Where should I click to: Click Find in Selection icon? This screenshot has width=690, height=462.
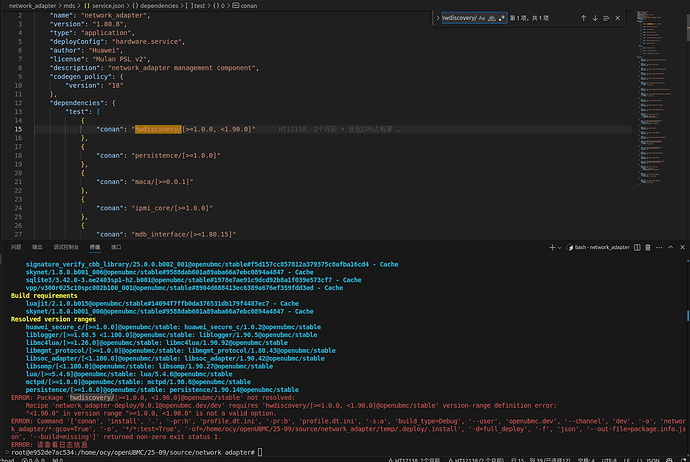607,19
